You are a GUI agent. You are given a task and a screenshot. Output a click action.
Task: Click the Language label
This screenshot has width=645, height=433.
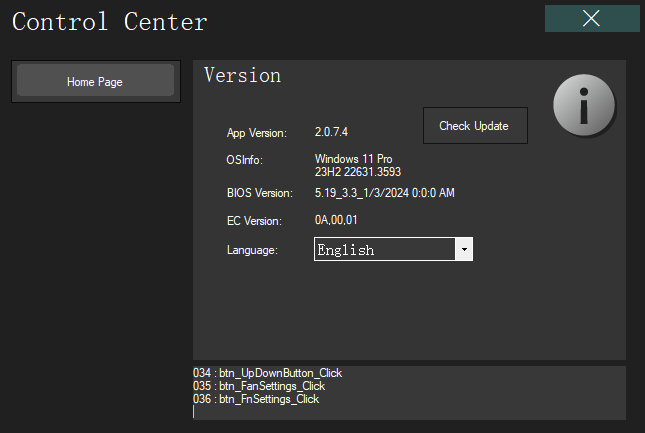(252, 250)
